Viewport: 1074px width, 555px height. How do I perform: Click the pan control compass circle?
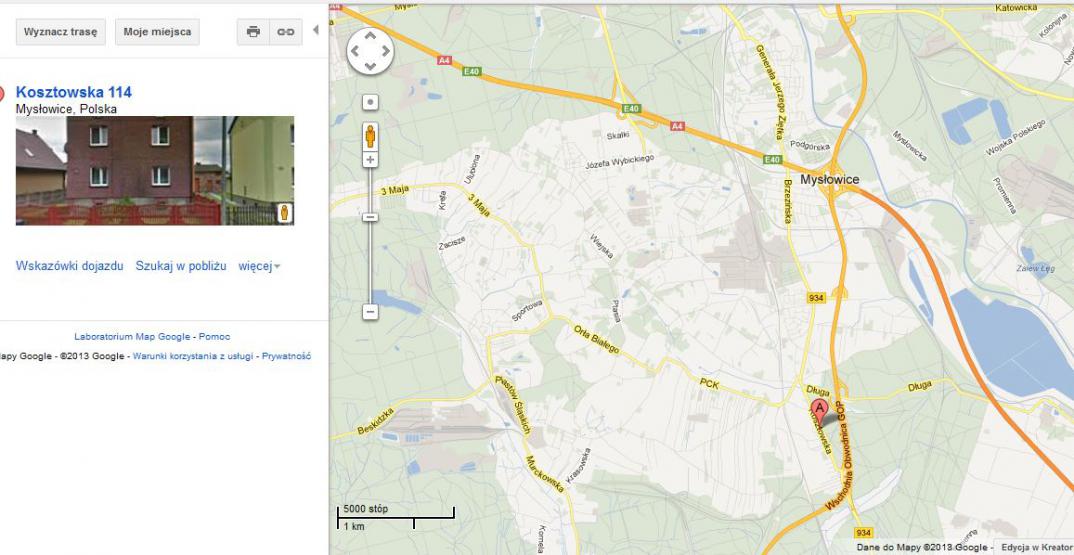(x=370, y=51)
